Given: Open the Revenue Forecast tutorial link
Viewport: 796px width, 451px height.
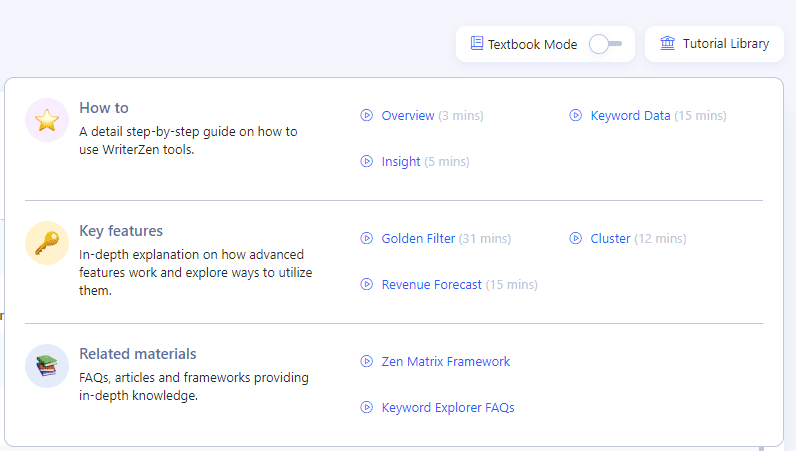Looking at the screenshot, I should (432, 285).
